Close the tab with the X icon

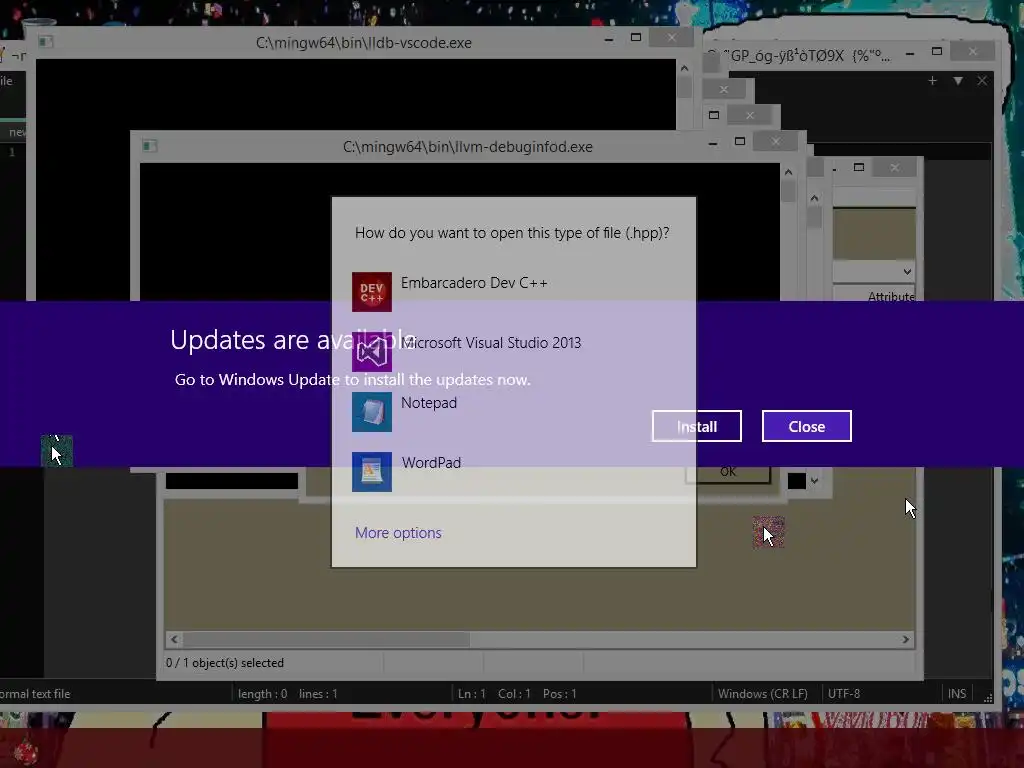(x=982, y=80)
